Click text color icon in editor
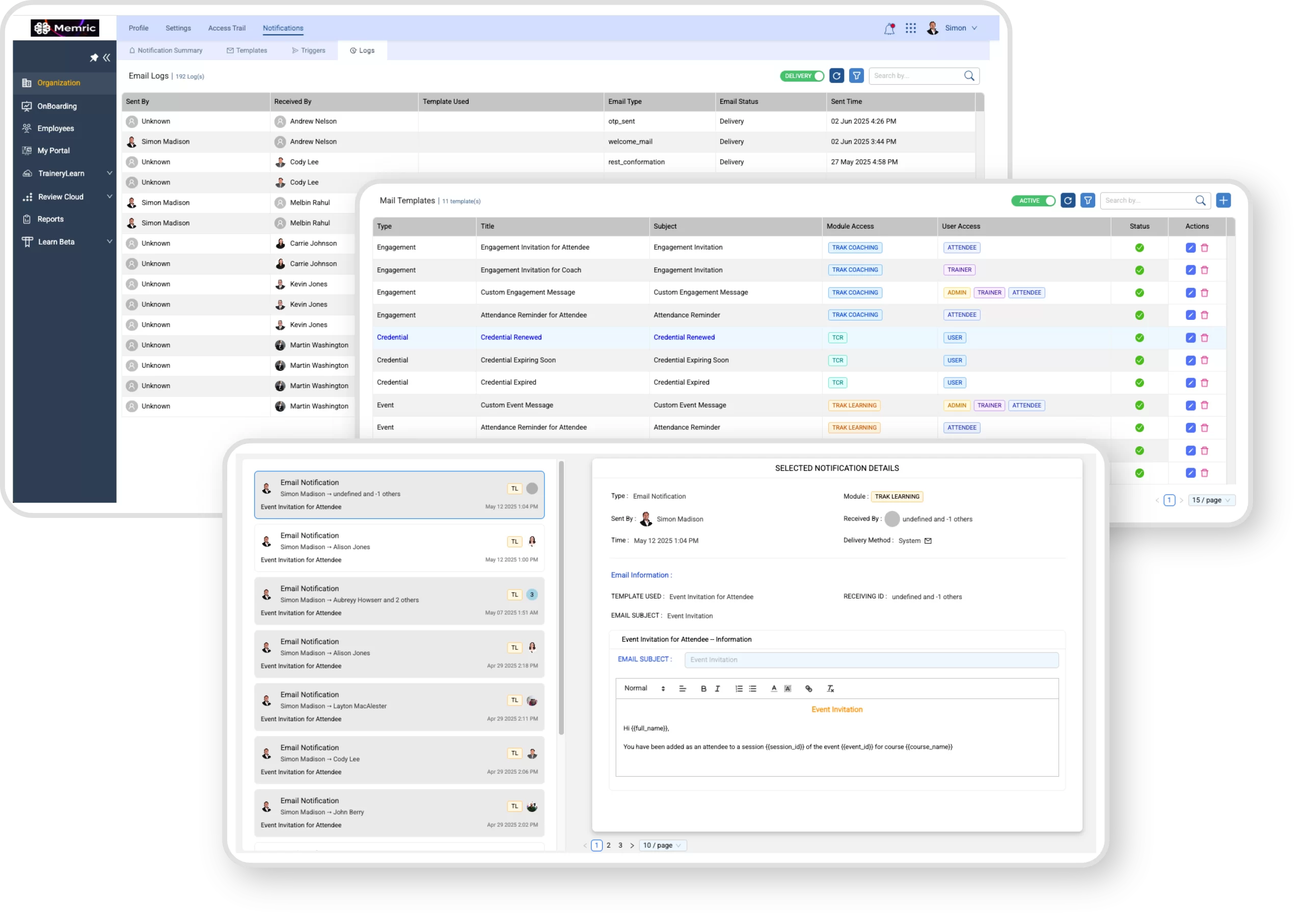1304x924 pixels. (x=774, y=689)
